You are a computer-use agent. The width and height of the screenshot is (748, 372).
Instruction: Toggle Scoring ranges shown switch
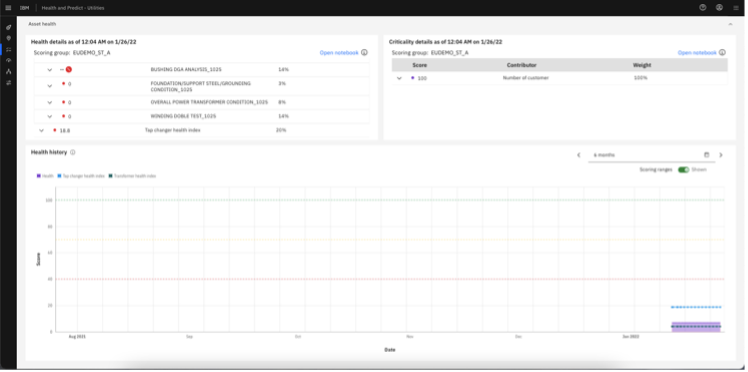point(684,170)
